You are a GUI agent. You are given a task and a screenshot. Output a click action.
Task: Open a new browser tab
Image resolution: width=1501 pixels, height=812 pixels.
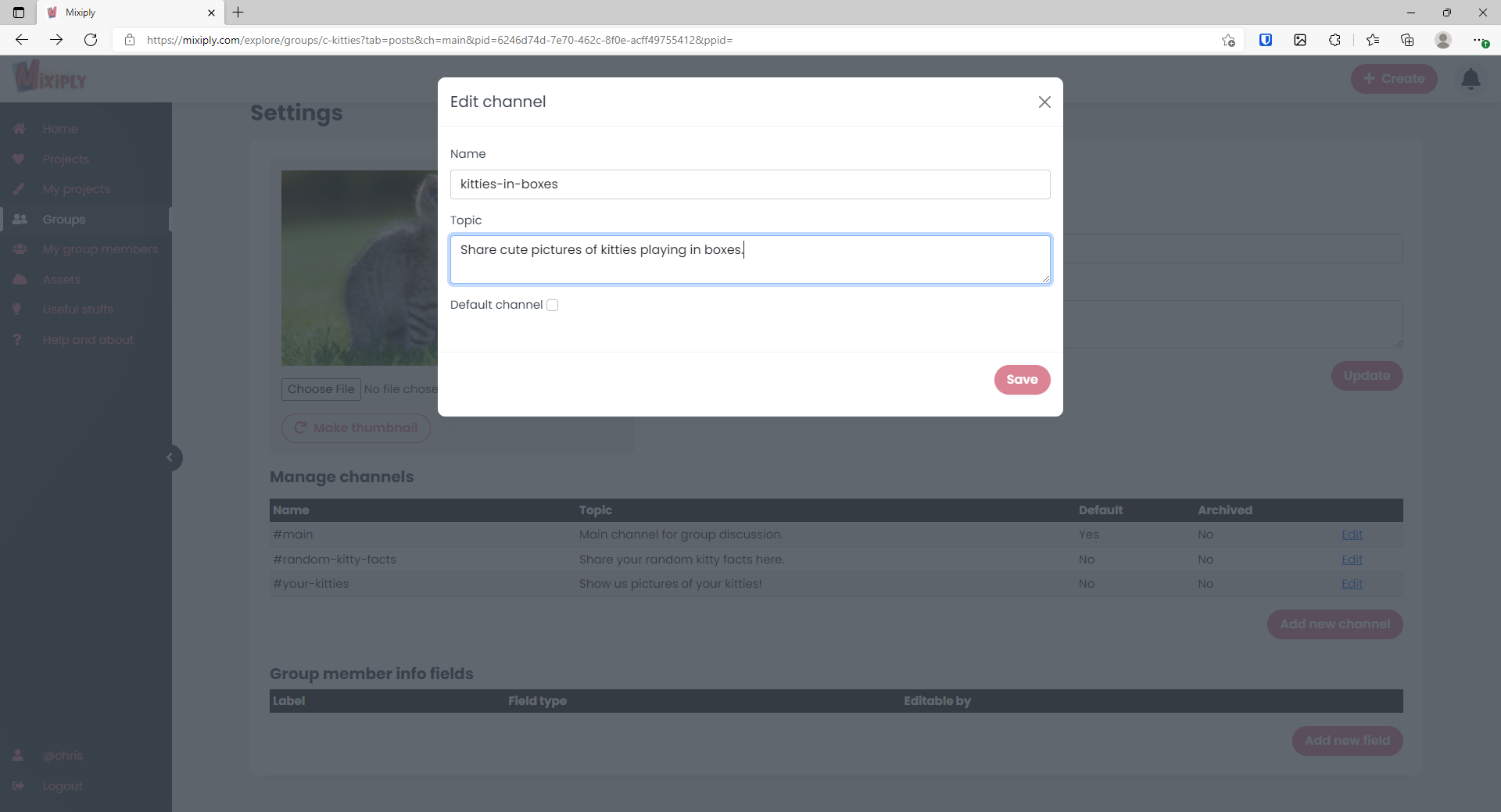click(238, 13)
